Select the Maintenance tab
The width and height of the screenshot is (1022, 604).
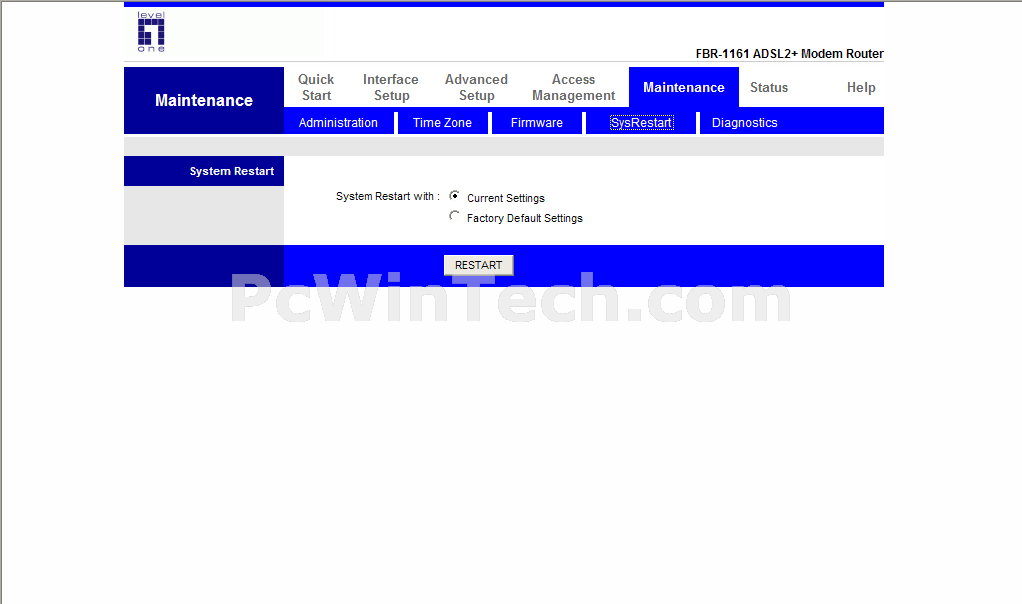point(684,87)
